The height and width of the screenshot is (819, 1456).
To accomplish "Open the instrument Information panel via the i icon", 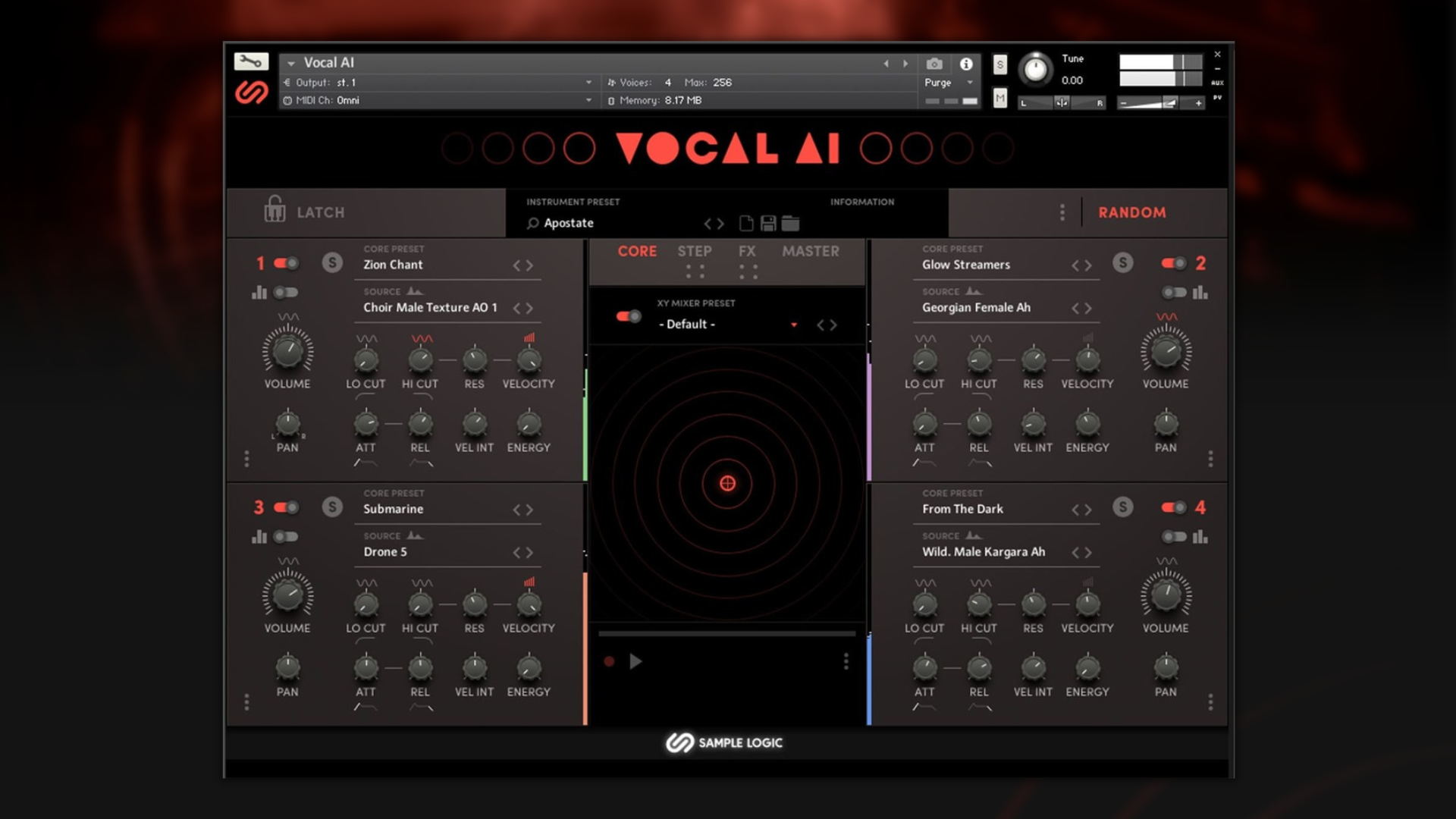I will coord(965,64).
